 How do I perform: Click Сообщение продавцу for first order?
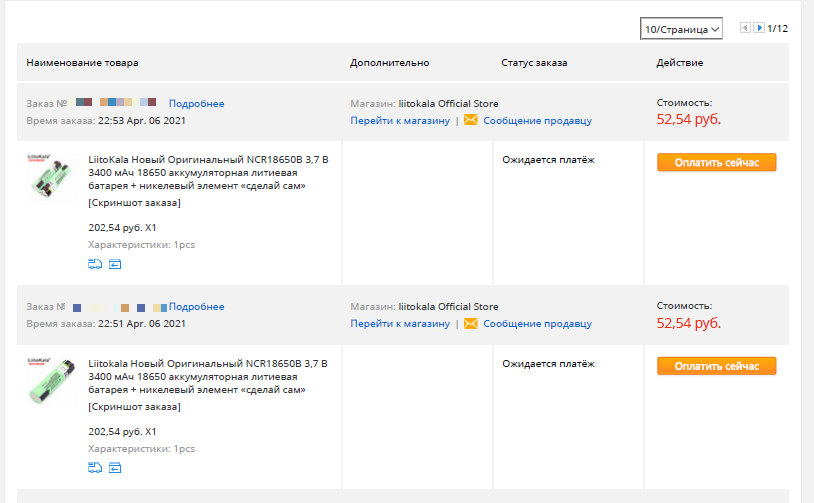537,120
